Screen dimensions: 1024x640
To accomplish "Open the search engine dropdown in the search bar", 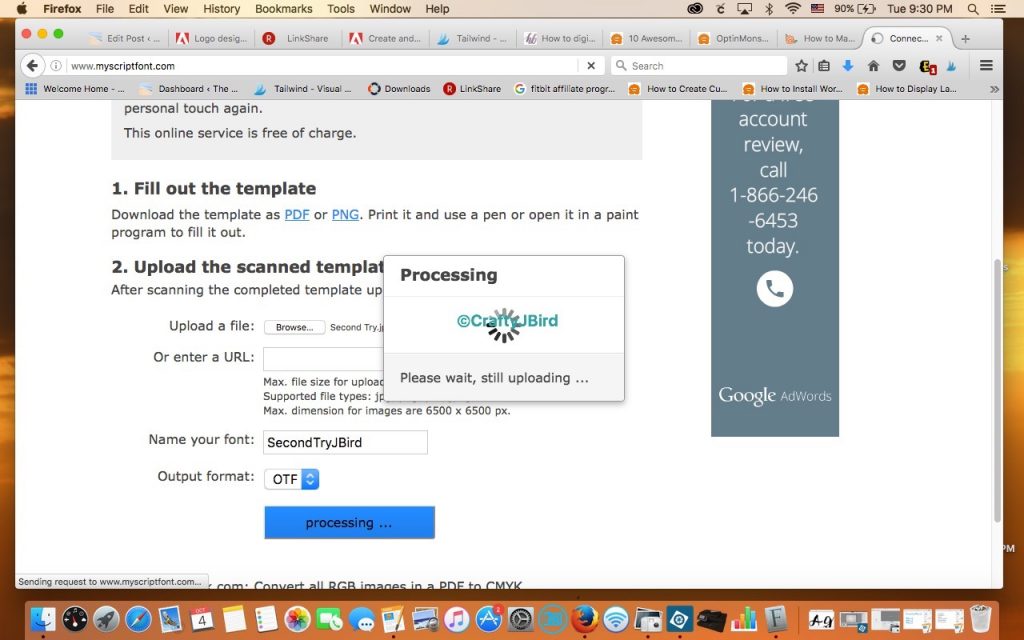I will (x=620, y=65).
